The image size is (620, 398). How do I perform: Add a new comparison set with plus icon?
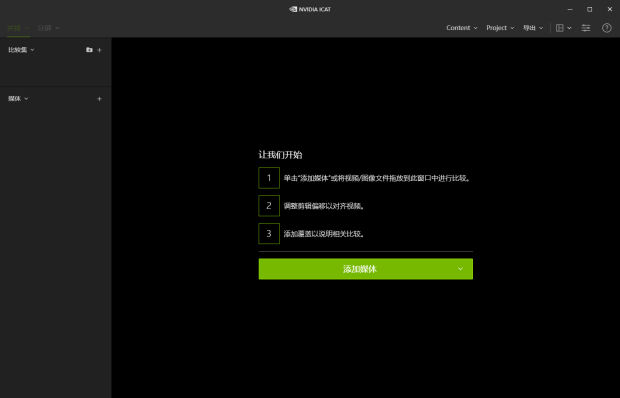99,50
